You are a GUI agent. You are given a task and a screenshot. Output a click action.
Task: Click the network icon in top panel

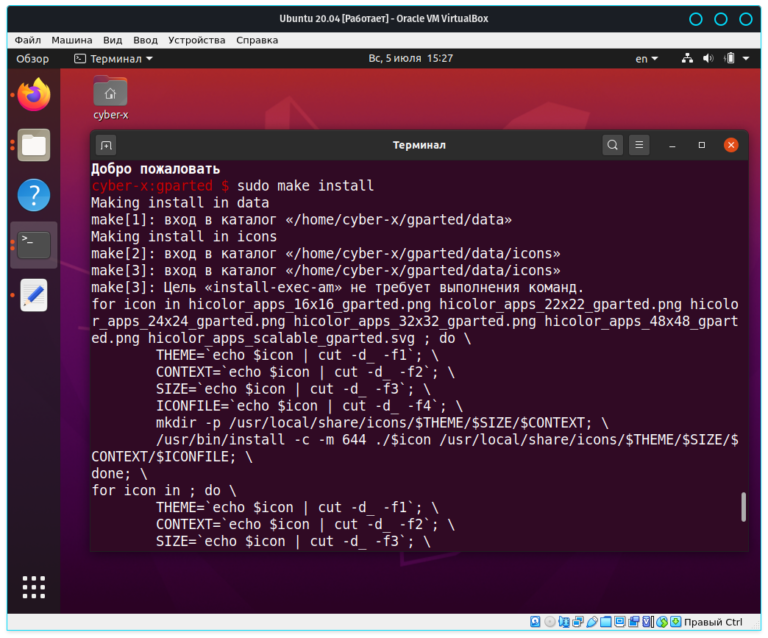click(687, 59)
